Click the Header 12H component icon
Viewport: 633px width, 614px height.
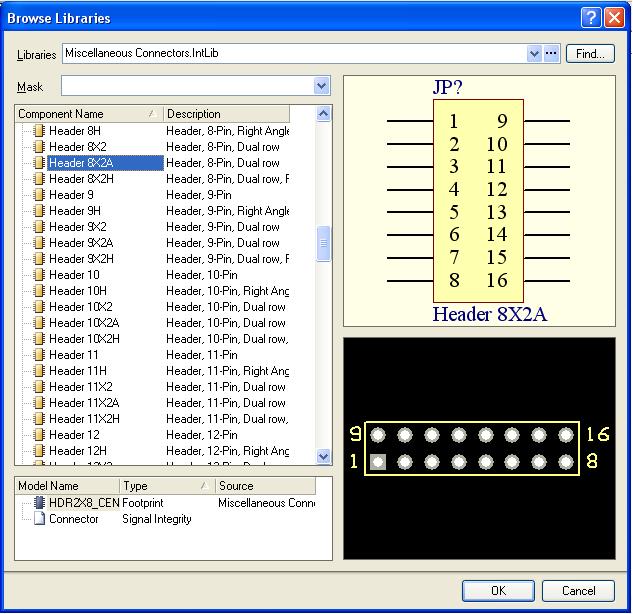click(39, 451)
